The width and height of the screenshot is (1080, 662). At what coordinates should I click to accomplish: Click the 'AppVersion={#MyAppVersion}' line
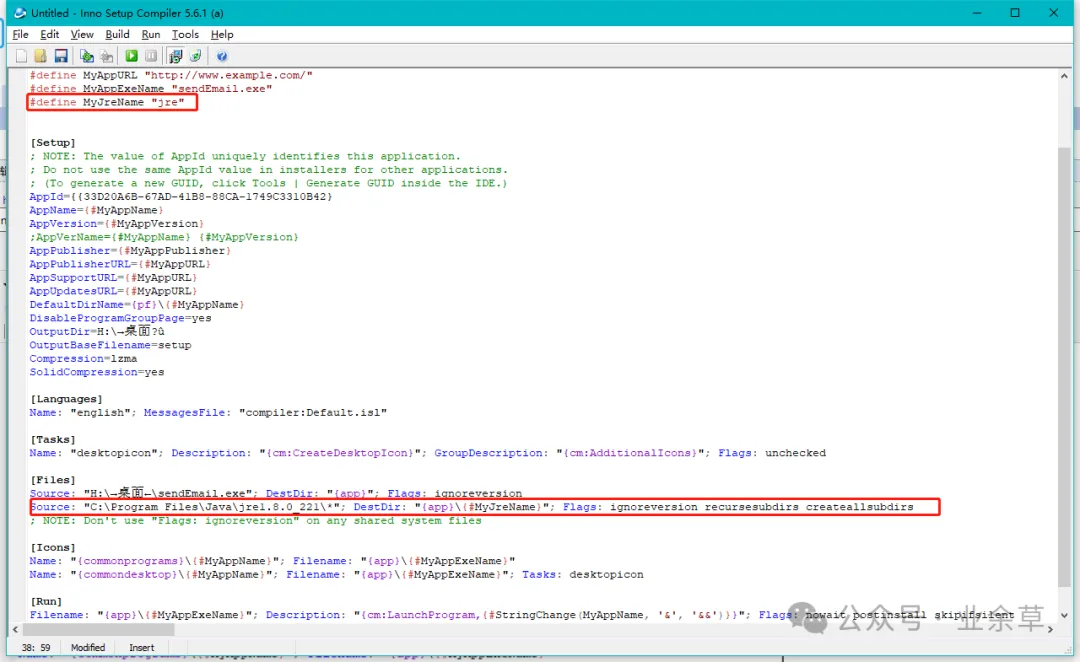116,223
